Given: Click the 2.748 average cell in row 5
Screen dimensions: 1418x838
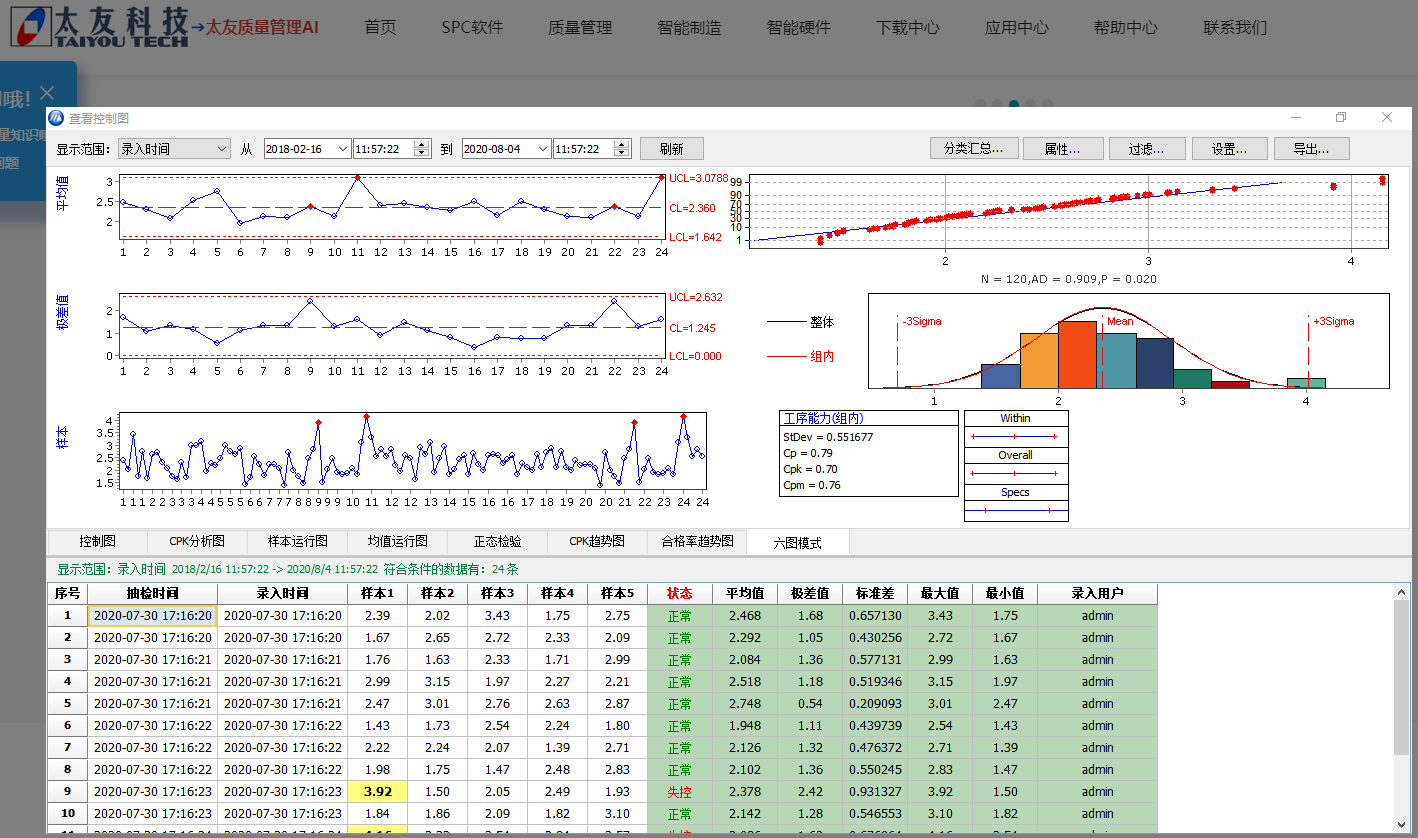Looking at the screenshot, I should click(745, 703).
